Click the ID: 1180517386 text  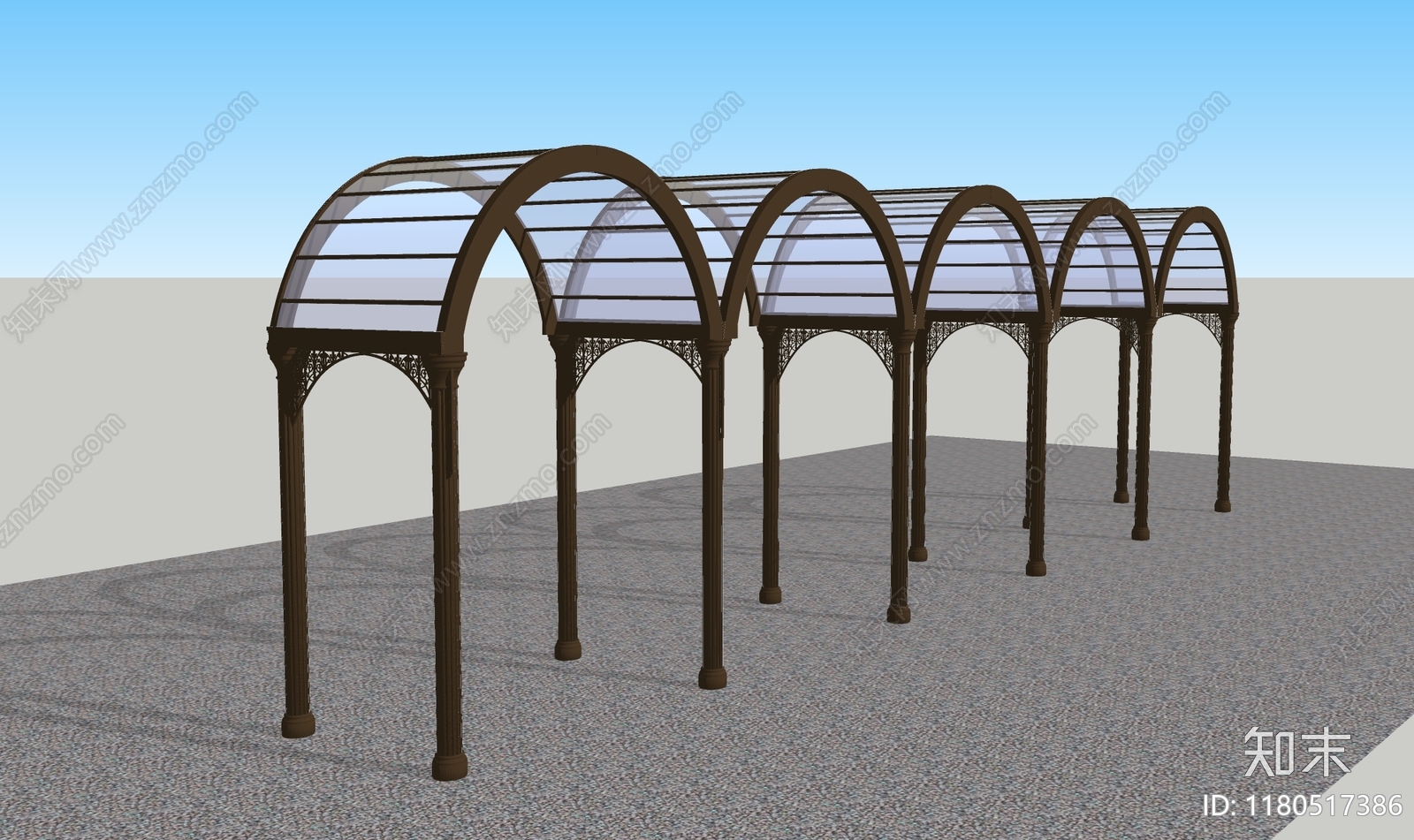(x=1304, y=805)
